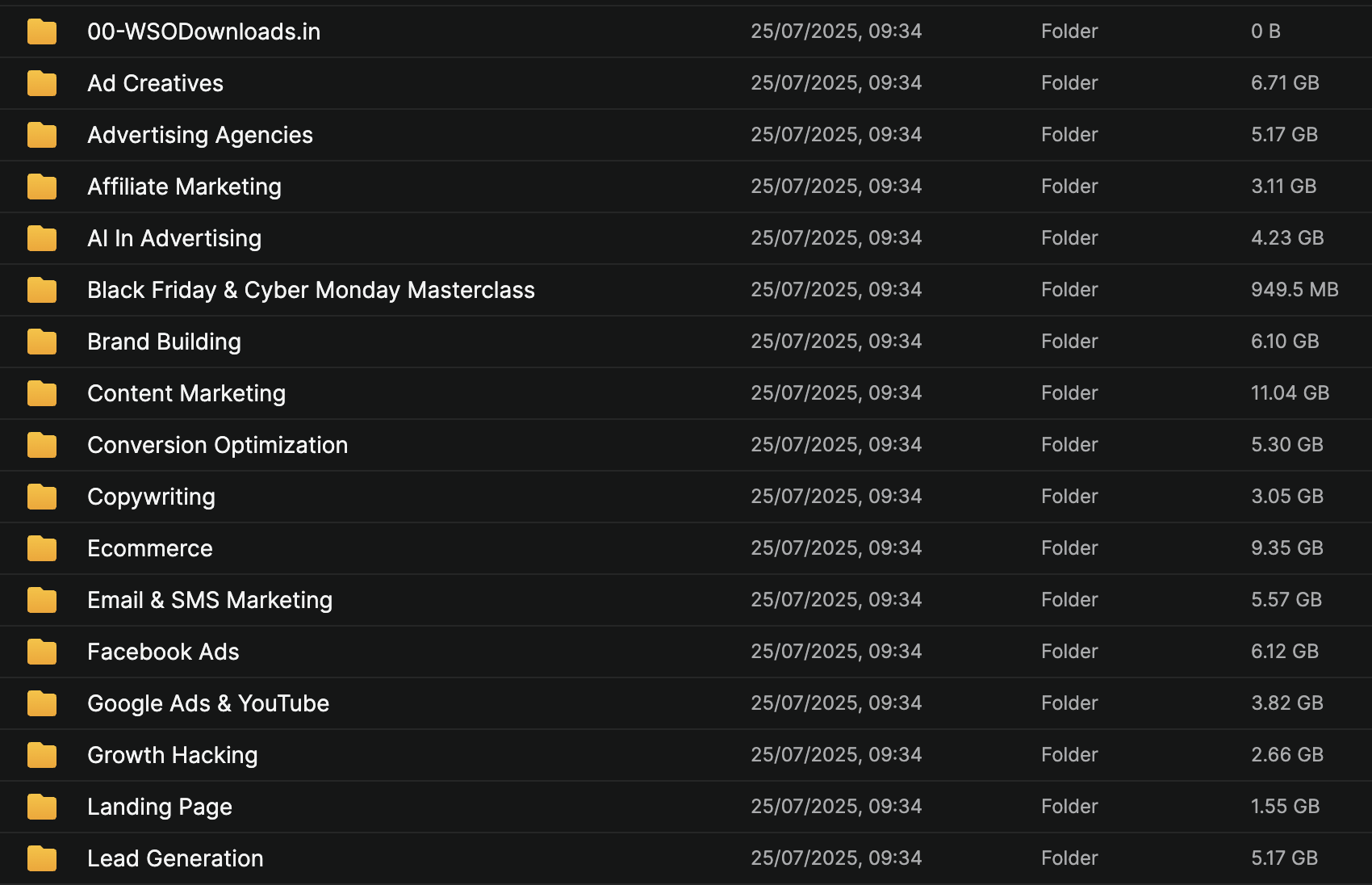Click the folder icon next to Copywriting
Viewport: 1372px width, 885px height.
click(42, 497)
